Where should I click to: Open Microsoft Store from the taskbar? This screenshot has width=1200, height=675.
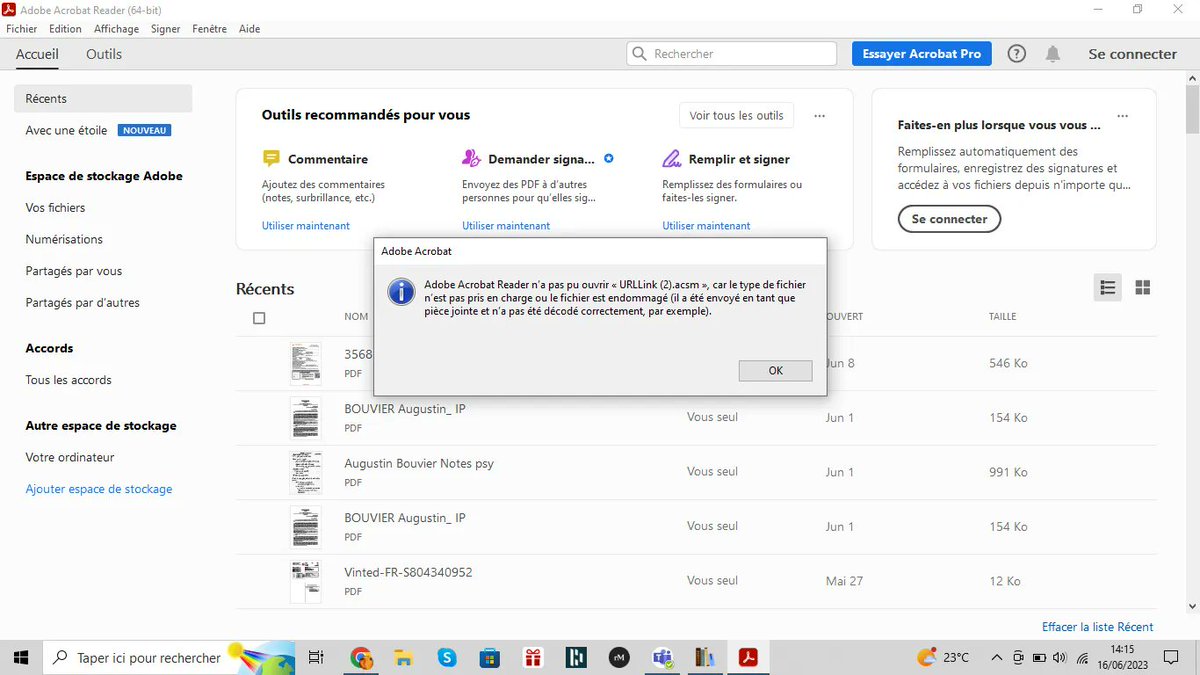490,657
